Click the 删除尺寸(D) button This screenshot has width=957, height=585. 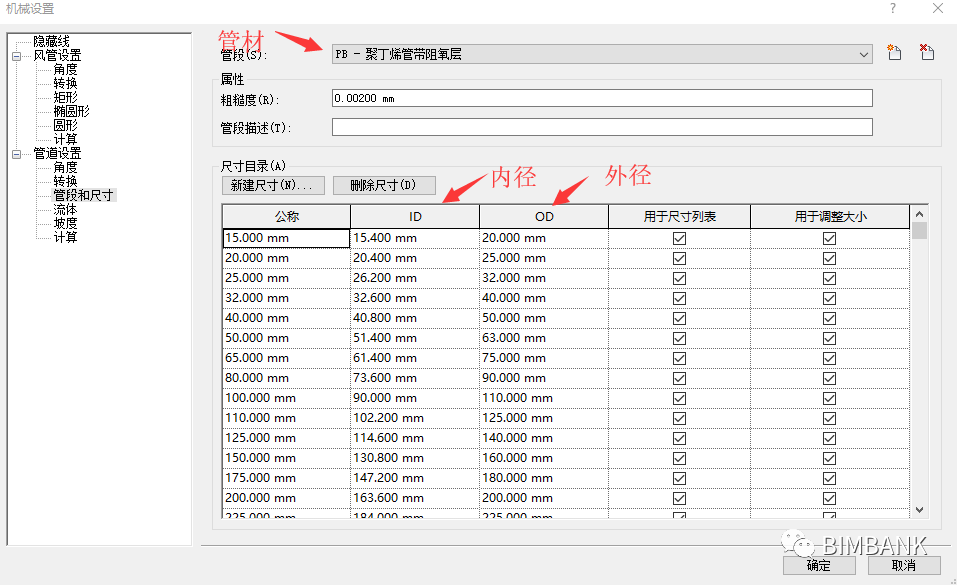tap(384, 185)
